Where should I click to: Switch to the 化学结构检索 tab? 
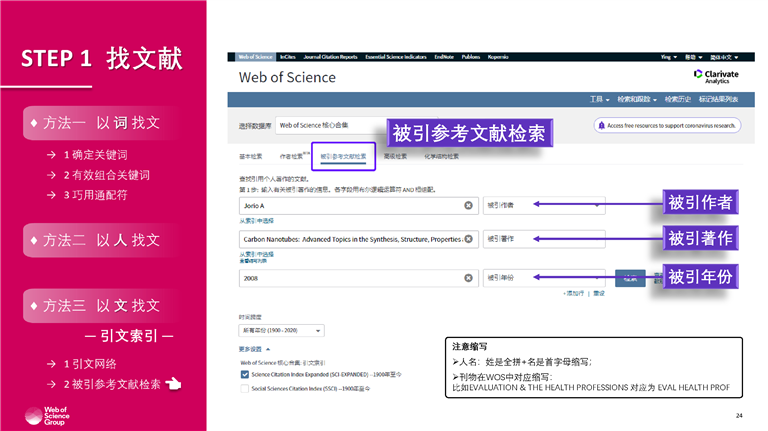[441, 157]
